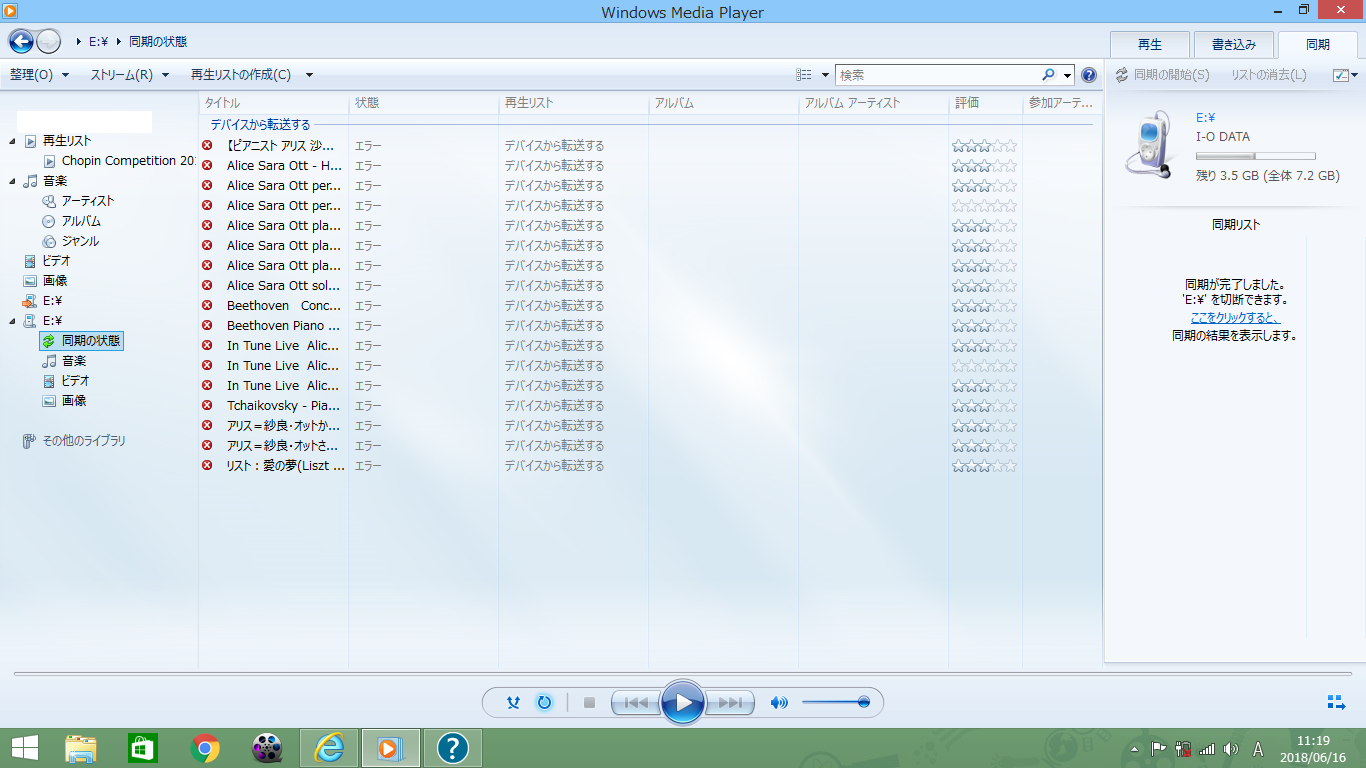Switch to Now Playing mode icon
1366x768 pixels.
pos(1336,703)
